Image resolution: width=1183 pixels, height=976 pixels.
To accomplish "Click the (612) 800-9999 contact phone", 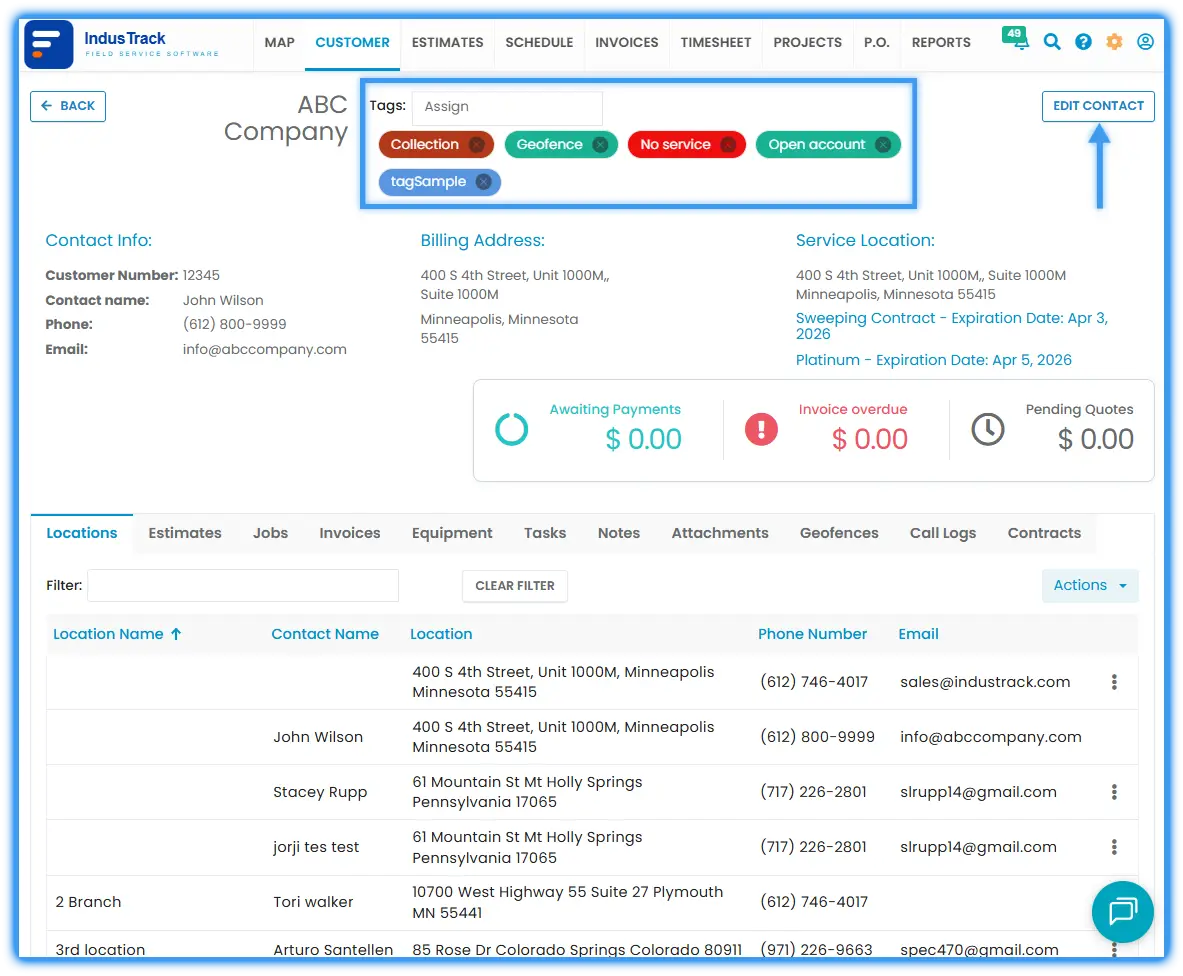I will pyautogui.click(x=235, y=324).
